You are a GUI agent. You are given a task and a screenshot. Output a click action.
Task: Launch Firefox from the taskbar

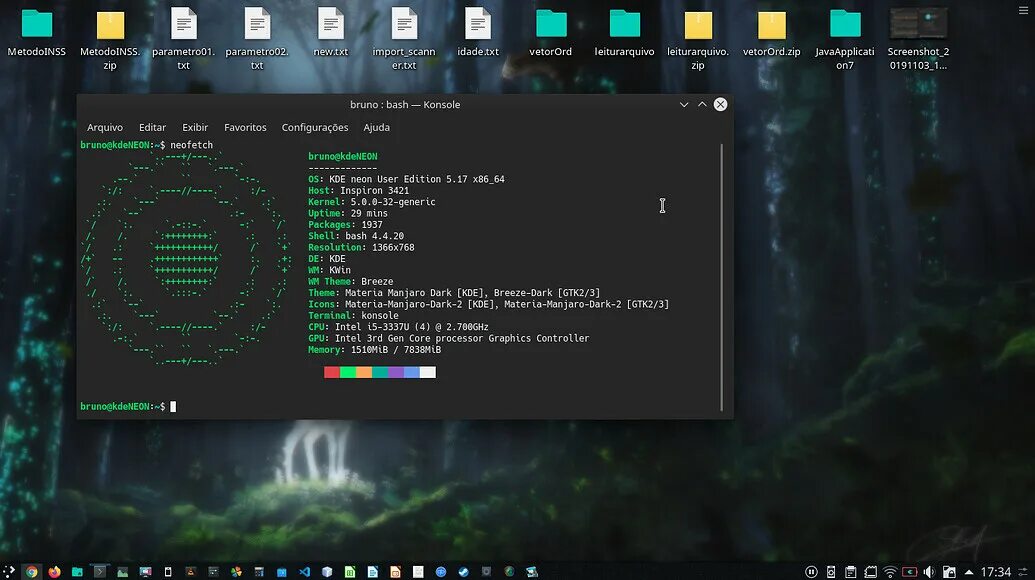click(54, 571)
